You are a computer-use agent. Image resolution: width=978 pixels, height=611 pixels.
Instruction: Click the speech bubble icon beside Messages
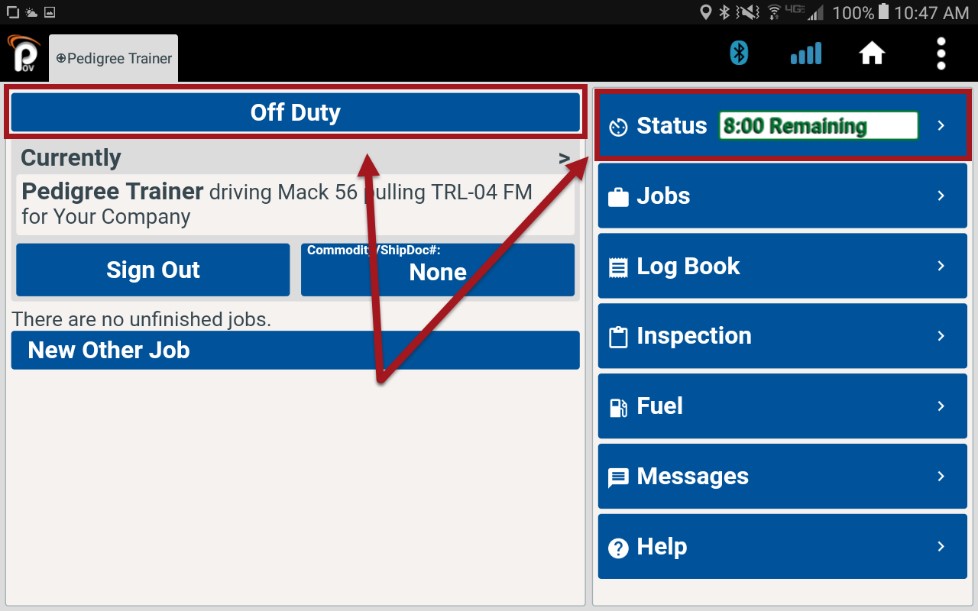(x=621, y=476)
